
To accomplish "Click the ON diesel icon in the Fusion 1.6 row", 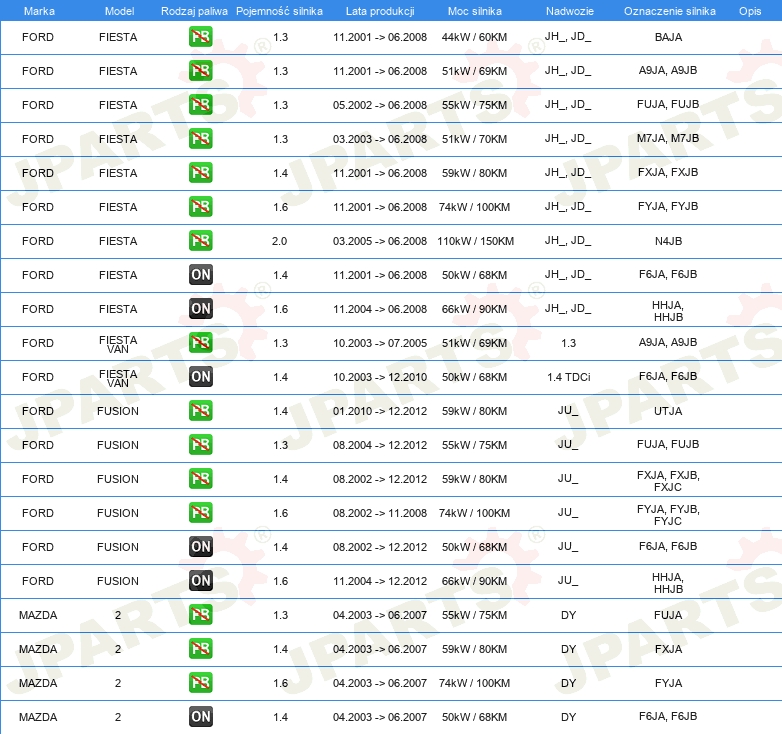I will pos(200,580).
